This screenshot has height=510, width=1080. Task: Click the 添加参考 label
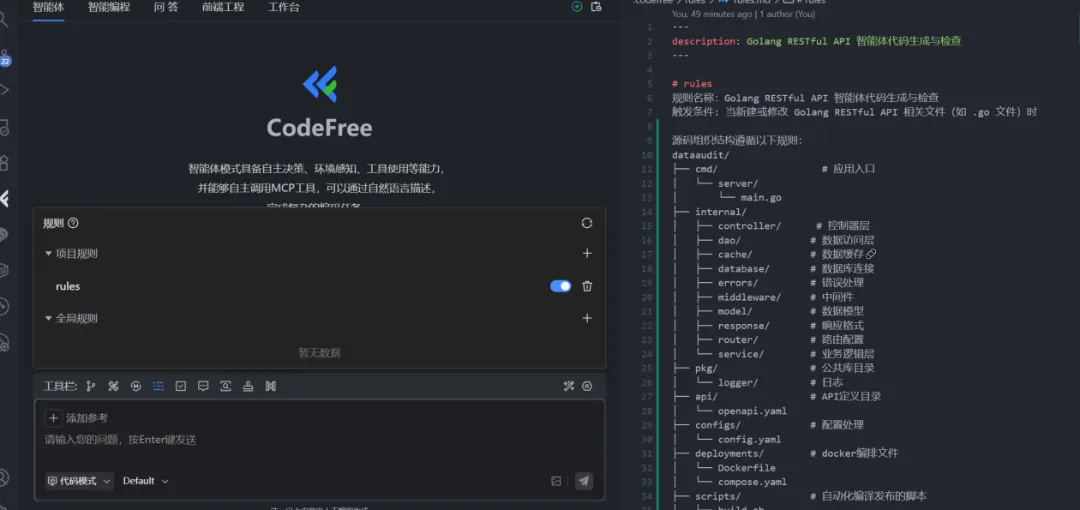point(87,418)
